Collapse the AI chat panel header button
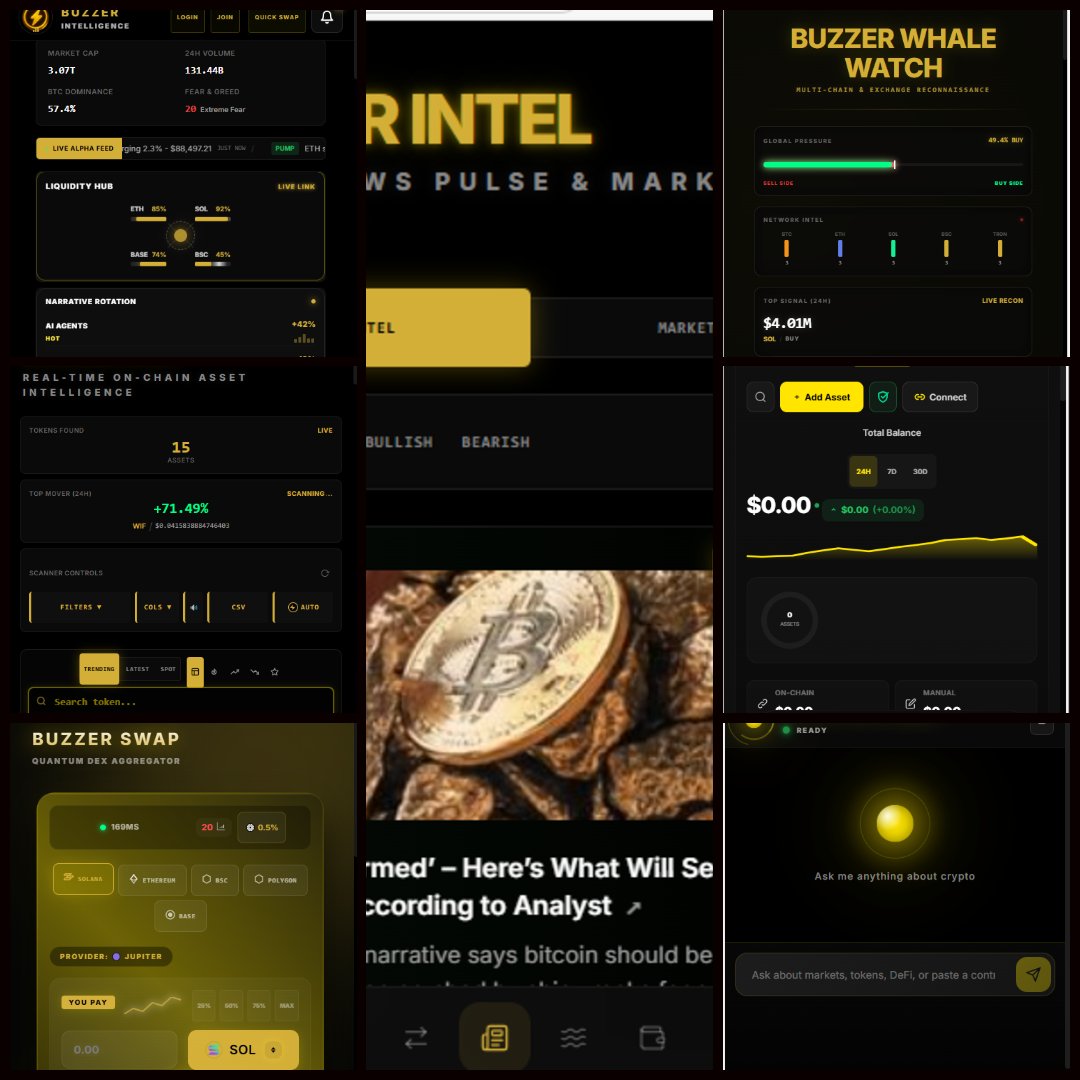This screenshot has height=1080, width=1080. pos(1041,727)
